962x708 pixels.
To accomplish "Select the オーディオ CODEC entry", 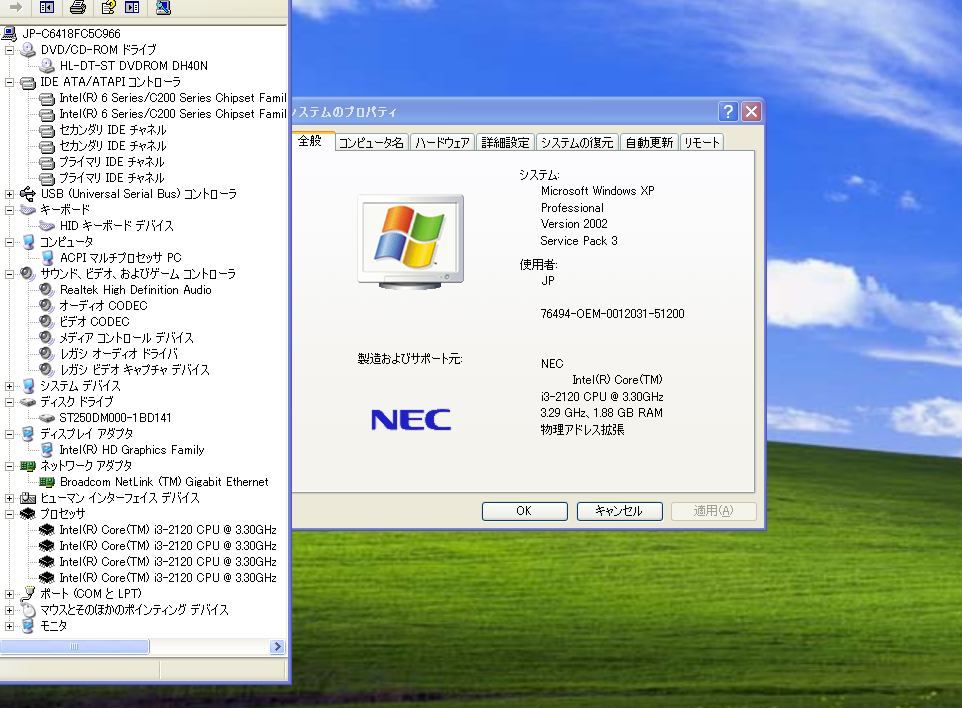I will click(x=103, y=306).
